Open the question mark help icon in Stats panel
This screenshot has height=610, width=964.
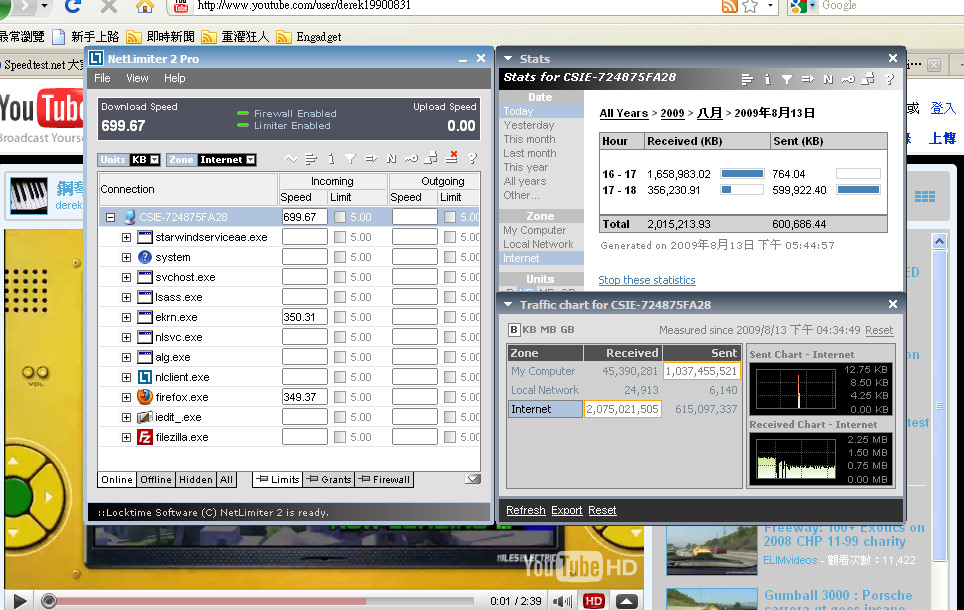tap(889, 79)
